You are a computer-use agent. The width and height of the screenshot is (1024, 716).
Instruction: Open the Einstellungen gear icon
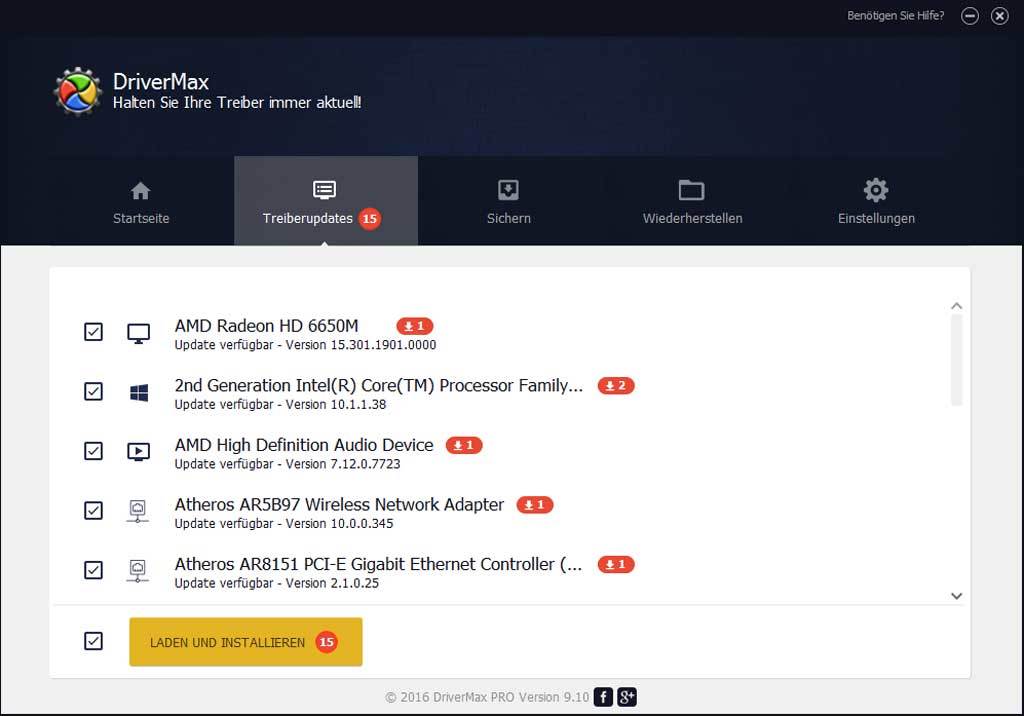tap(876, 190)
